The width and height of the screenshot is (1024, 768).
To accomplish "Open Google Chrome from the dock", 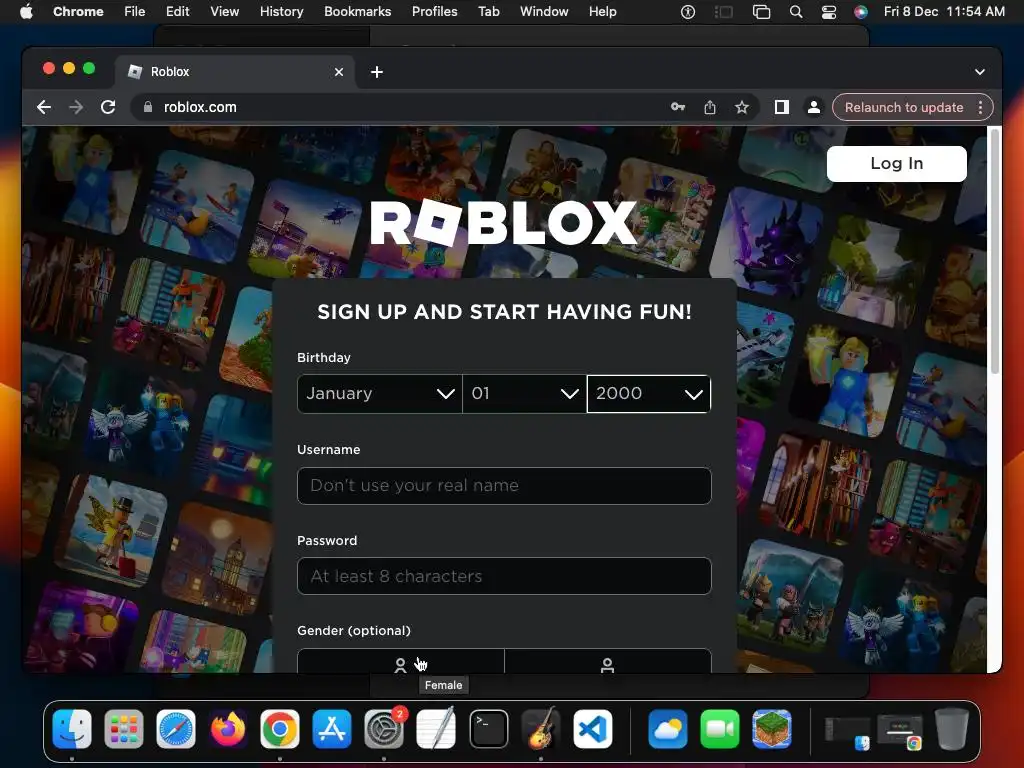I will tap(280, 729).
